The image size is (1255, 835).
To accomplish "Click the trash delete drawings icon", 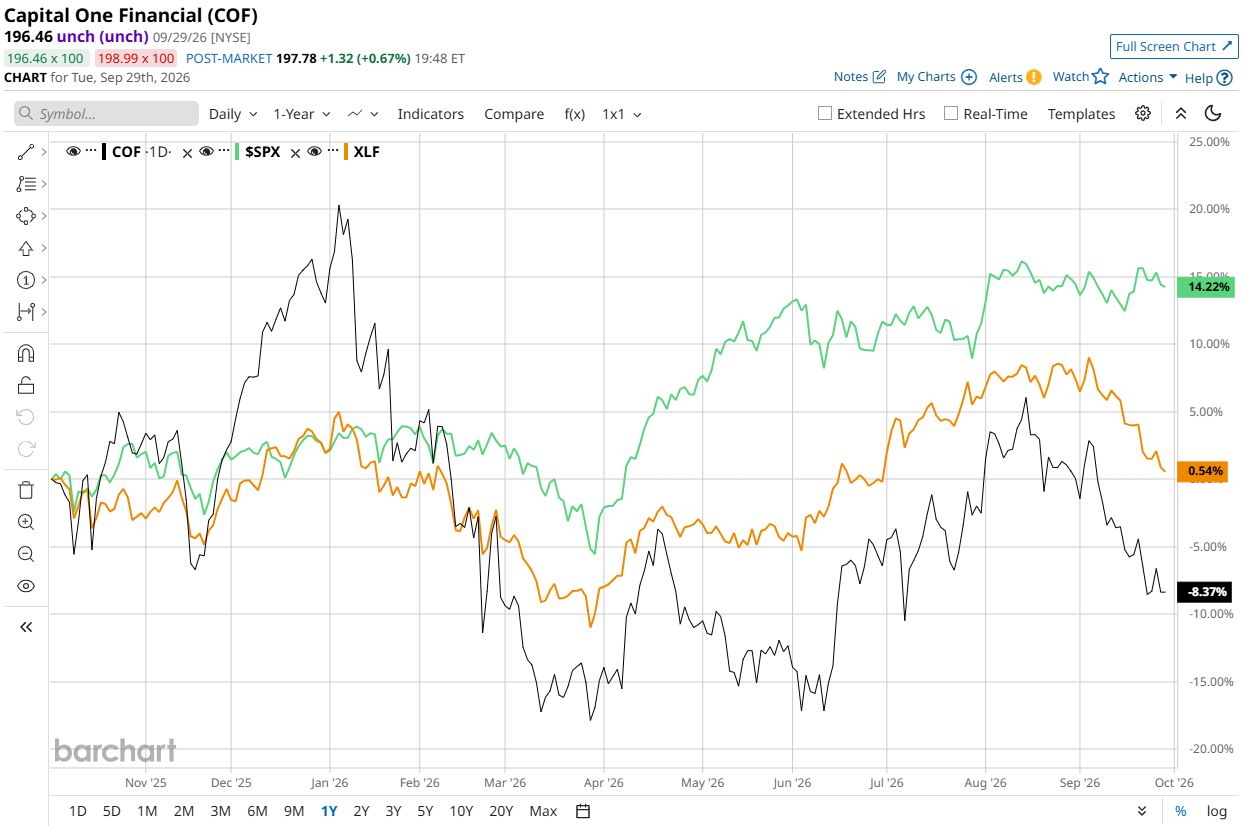I will coord(26,489).
